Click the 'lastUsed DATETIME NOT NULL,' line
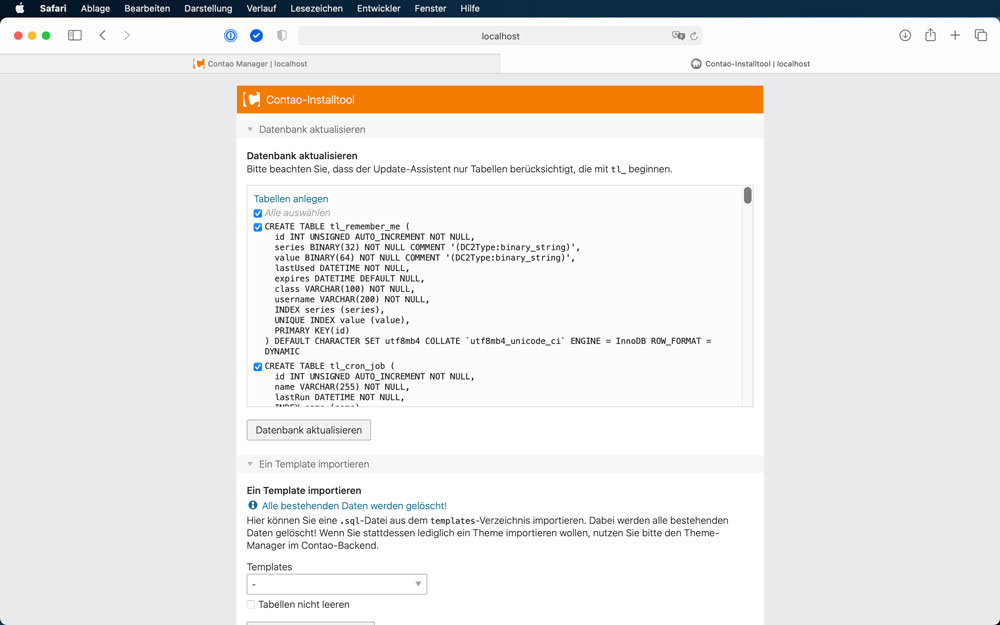Viewport: 1000px width, 625px height. (342, 268)
